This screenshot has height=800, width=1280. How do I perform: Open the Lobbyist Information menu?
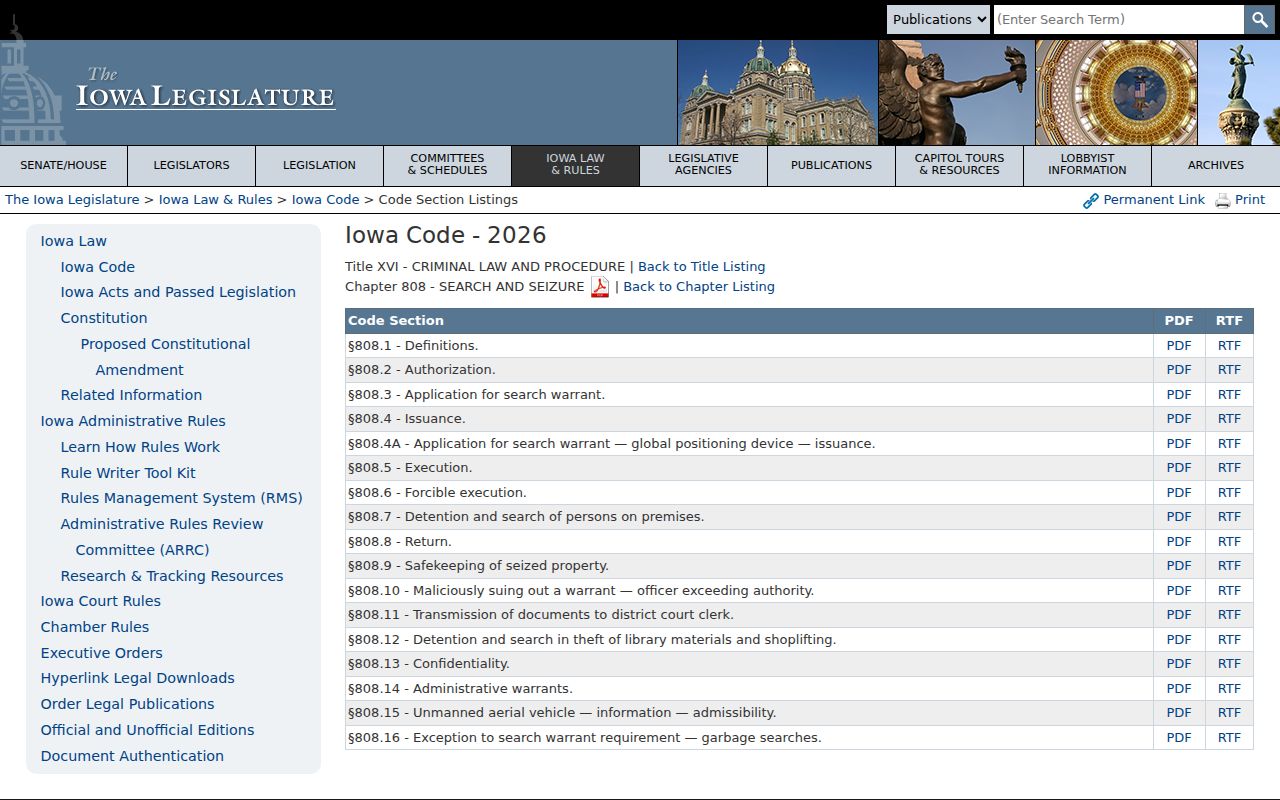[x=1087, y=166]
